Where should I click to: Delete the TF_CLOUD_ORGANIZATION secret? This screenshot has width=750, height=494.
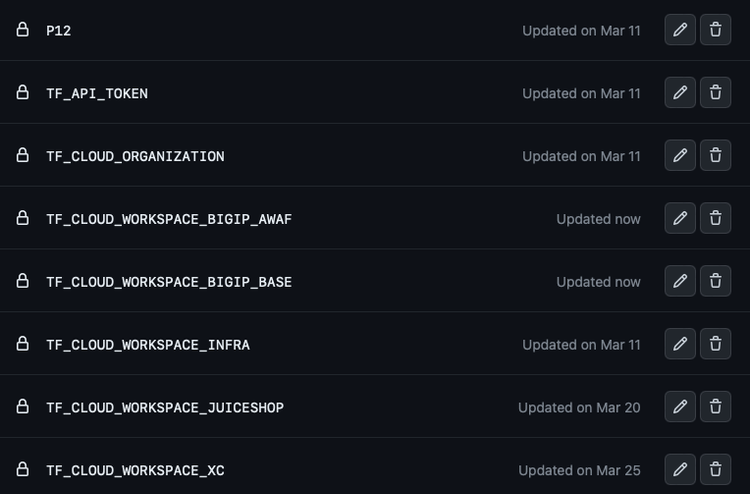tap(715, 156)
